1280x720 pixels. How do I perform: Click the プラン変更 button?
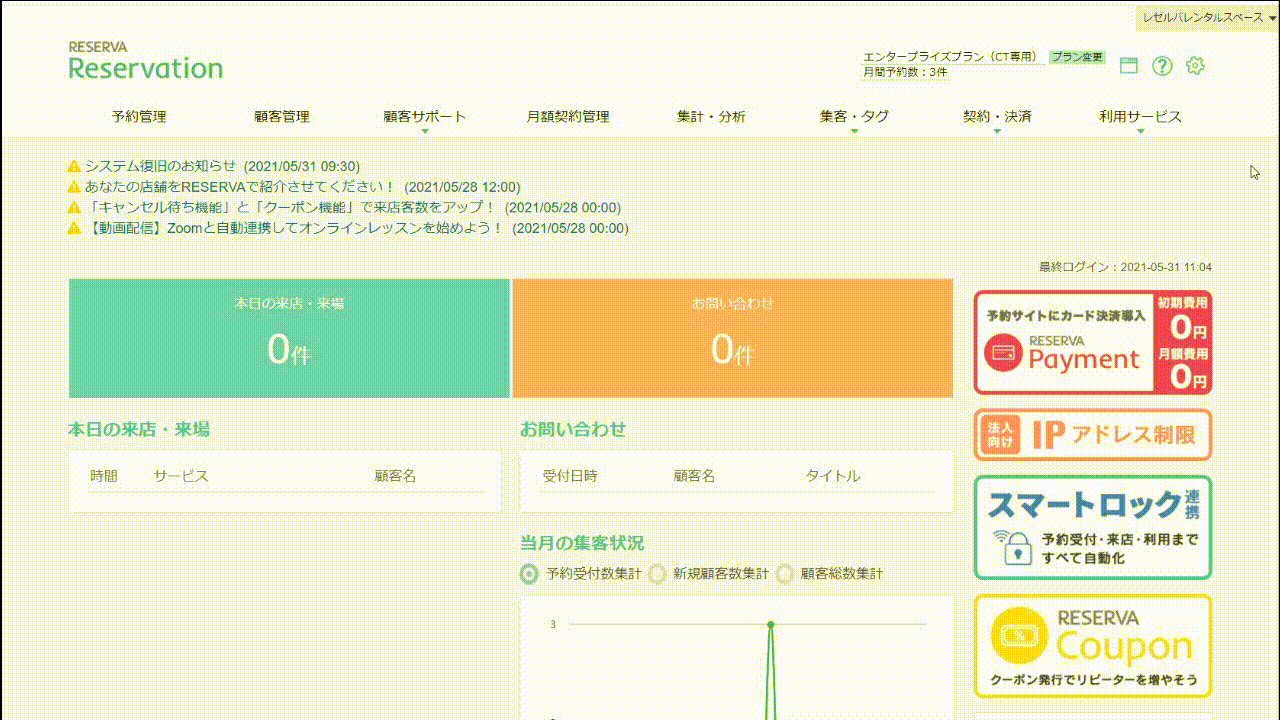click(x=1080, y=56)
